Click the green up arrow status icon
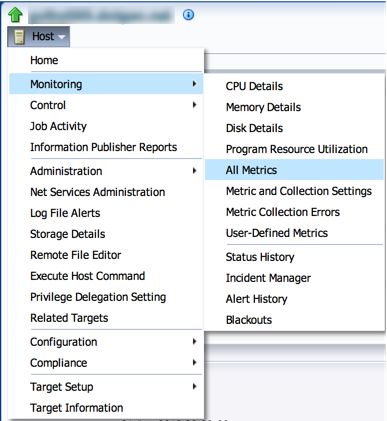Screen dimensions: 387x421 point(15,15)
